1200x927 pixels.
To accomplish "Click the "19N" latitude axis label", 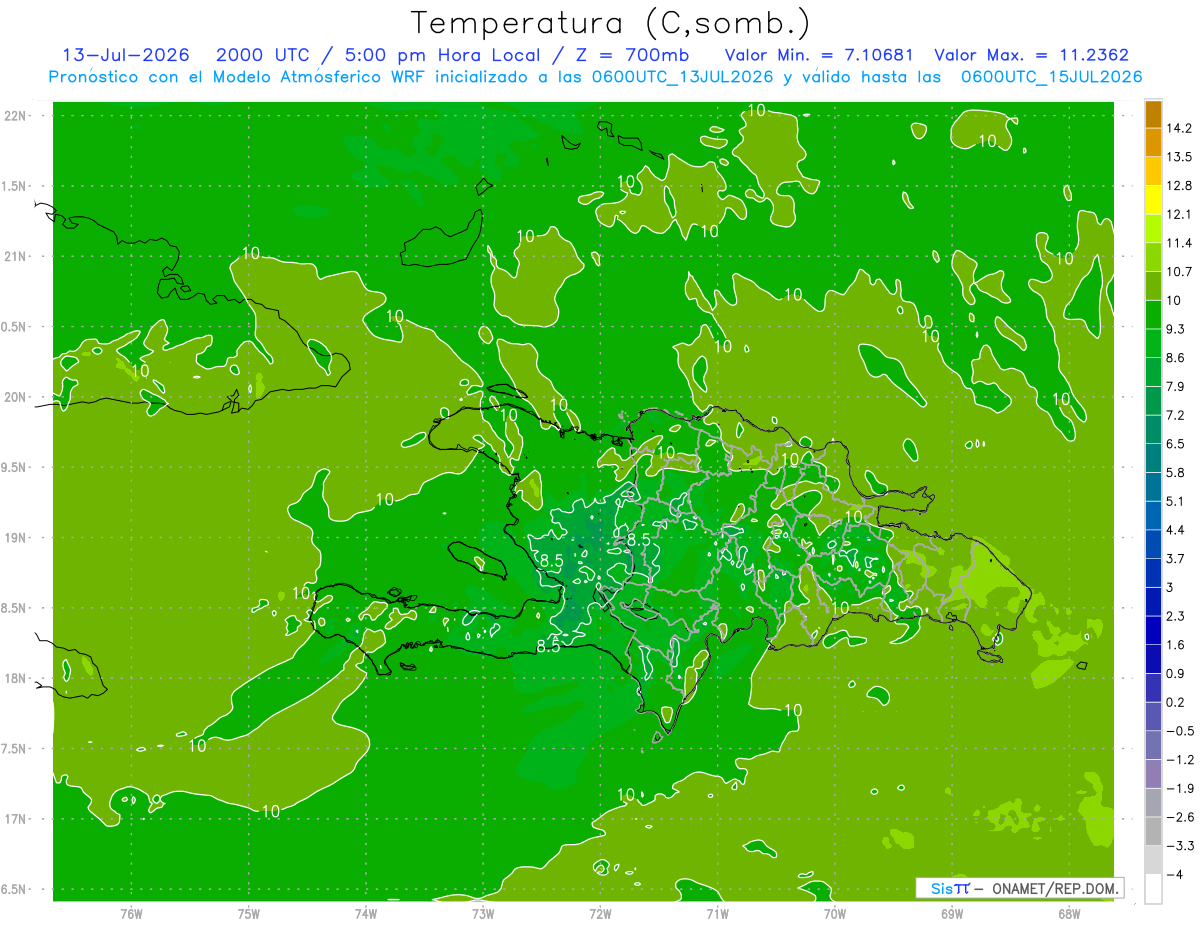I will [15, 537].
